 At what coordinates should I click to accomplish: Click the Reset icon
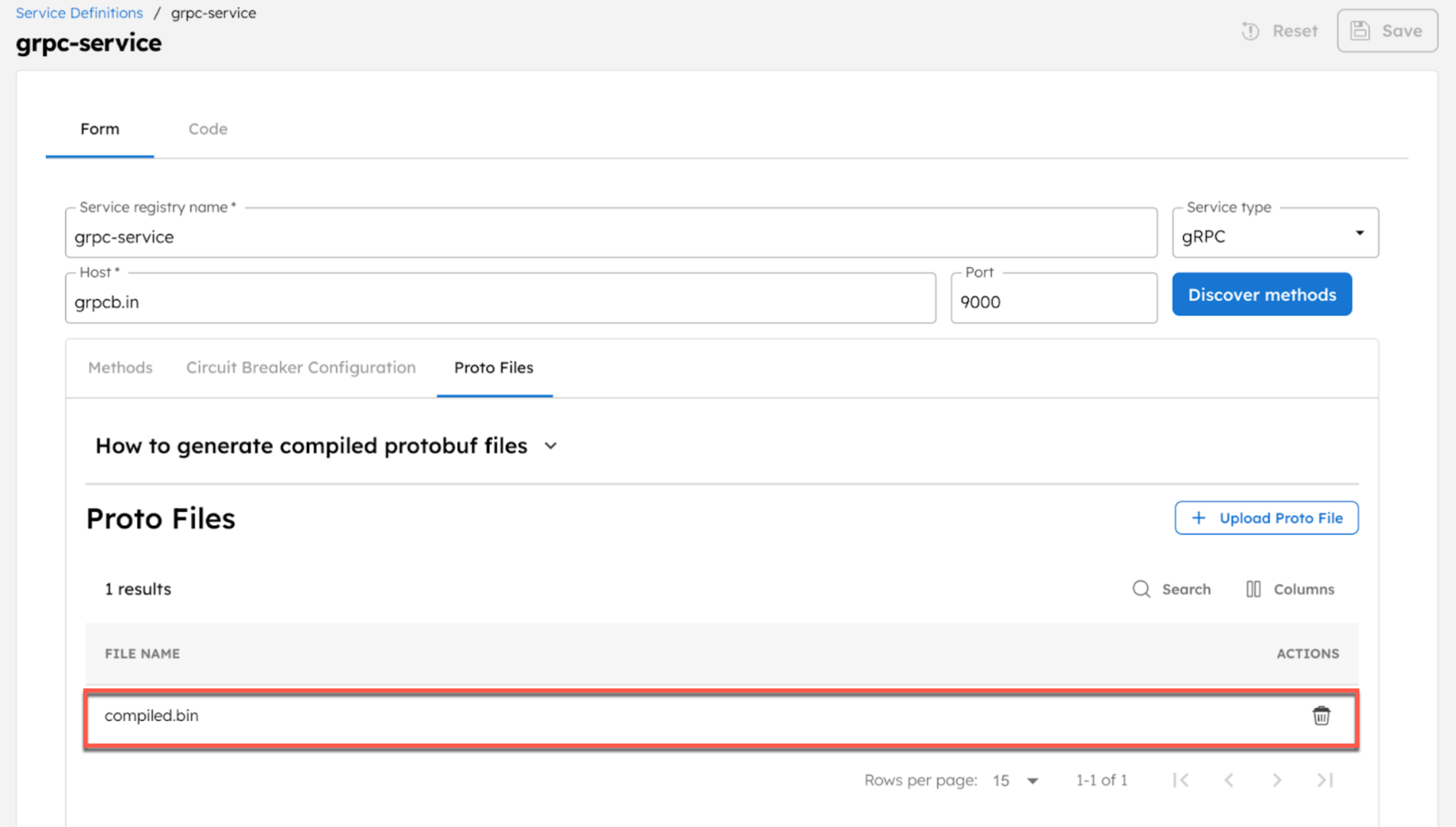(1250, 30)
